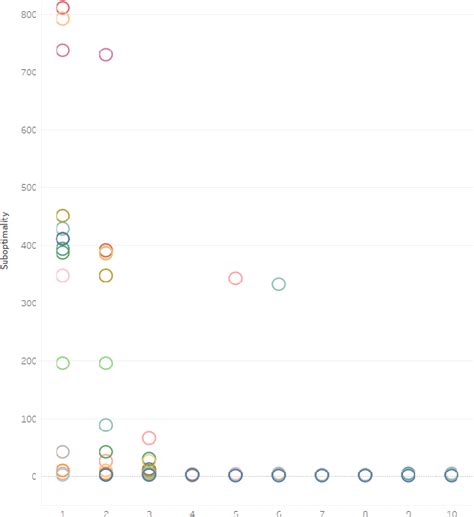Click the 500 y-axis tick label
Screen dimensions: 474x517
[x=29, y=187]
